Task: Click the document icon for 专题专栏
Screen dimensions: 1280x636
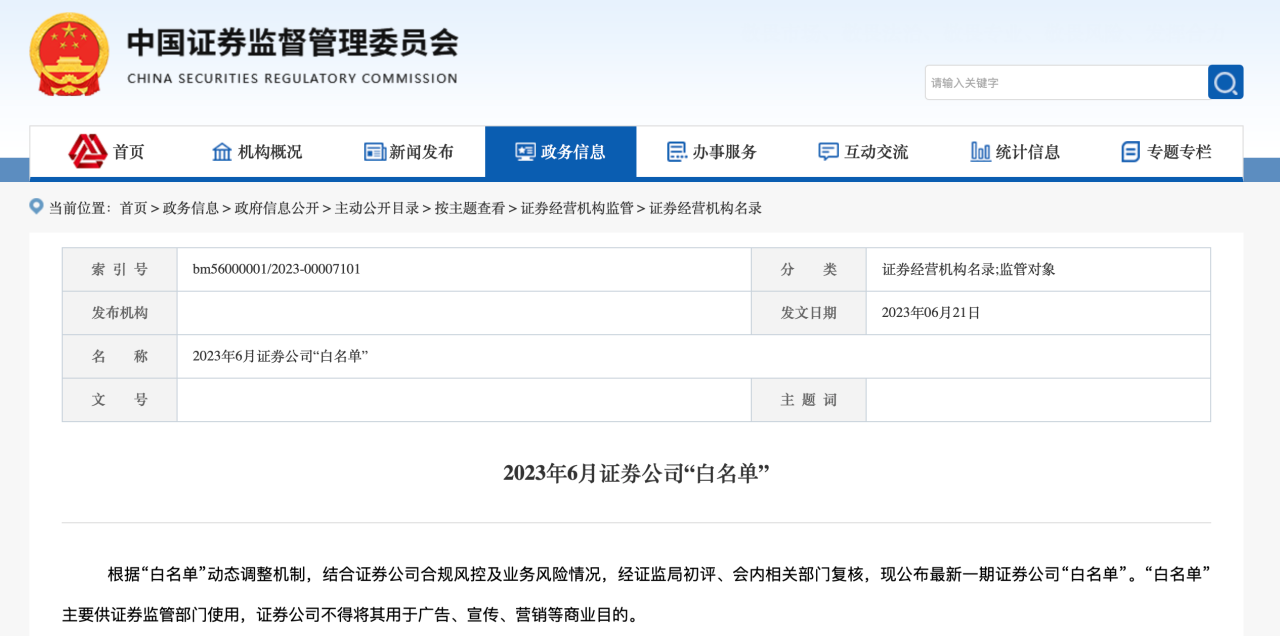Action: click(x=1129, y=151)
